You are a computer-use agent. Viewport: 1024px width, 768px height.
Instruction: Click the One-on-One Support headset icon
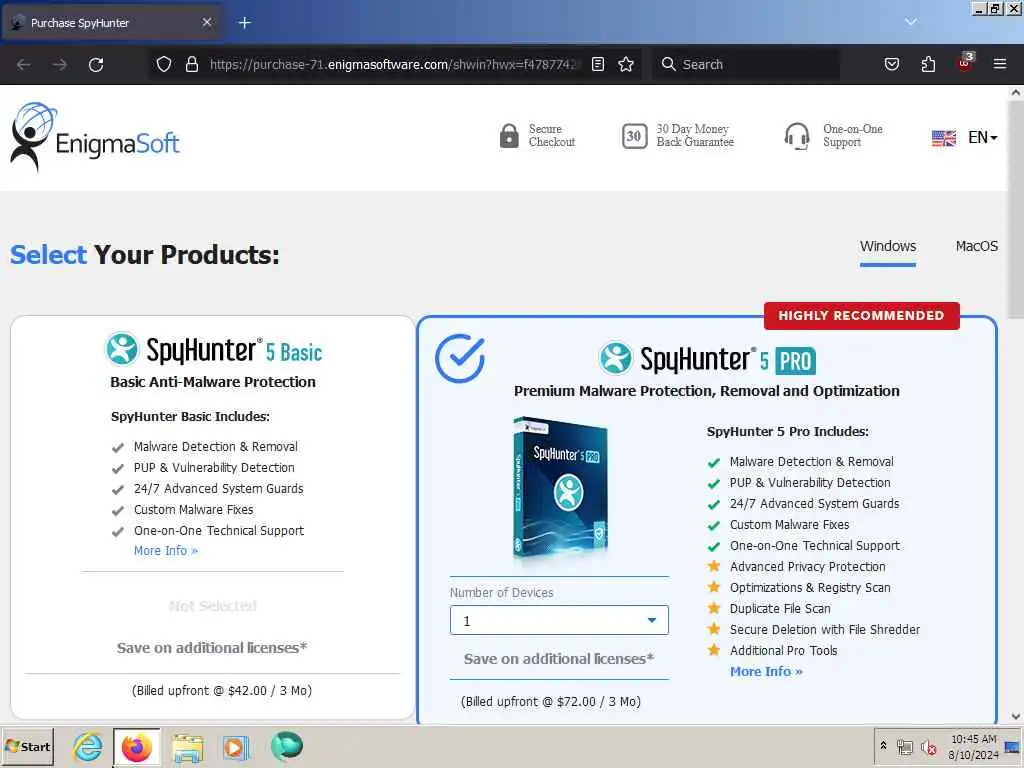tap(797, 136)
